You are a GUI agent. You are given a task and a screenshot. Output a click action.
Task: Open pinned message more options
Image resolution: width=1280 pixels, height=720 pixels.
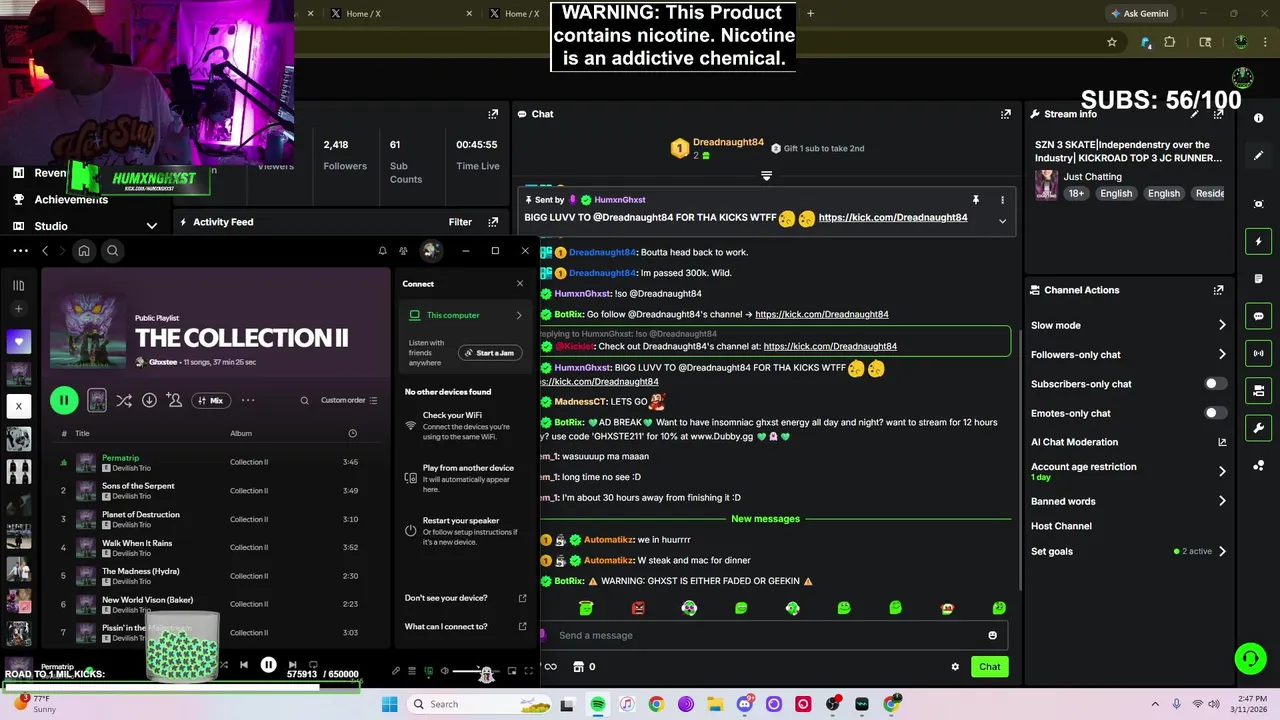[x=1003, y=200]
